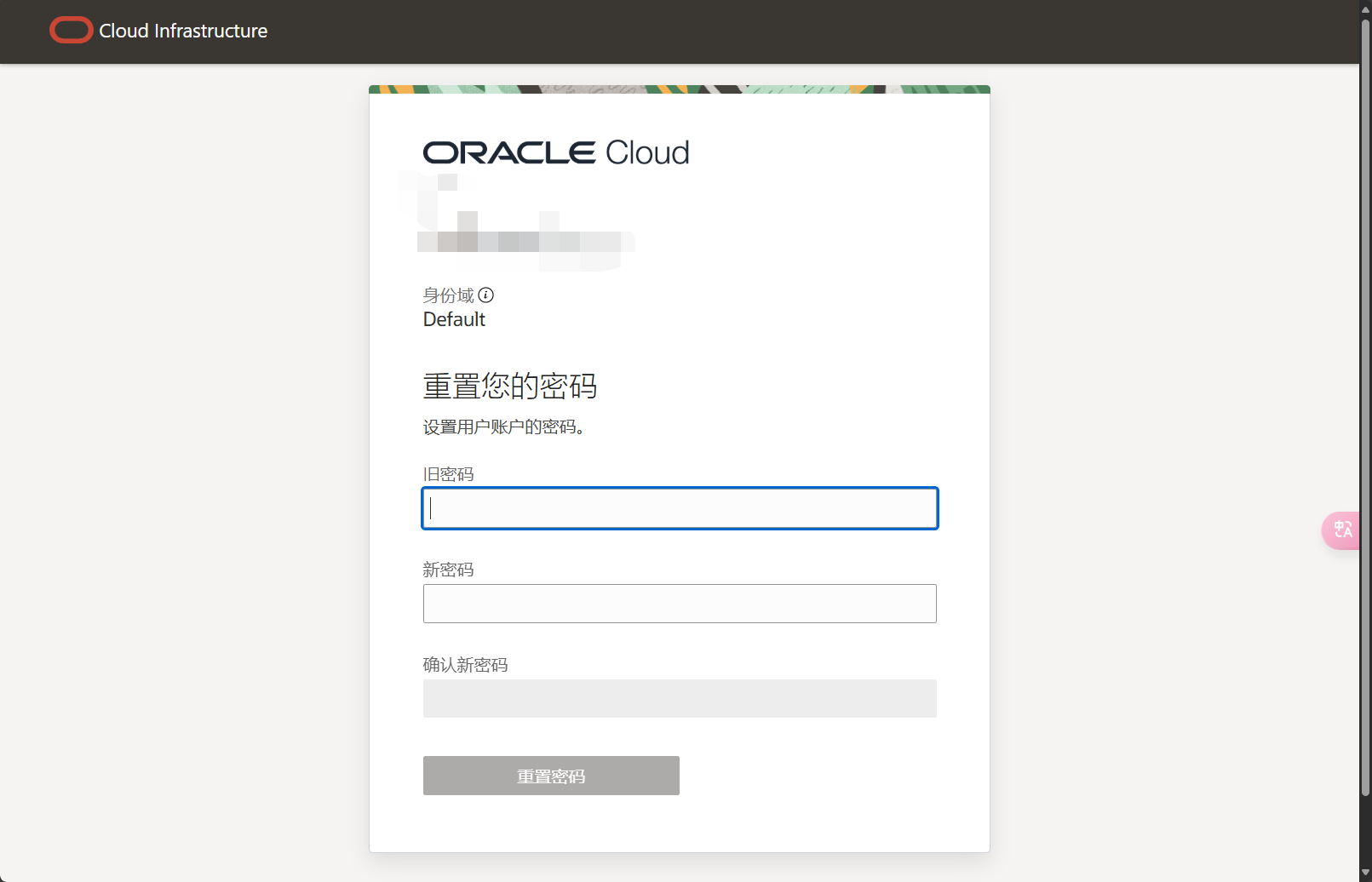
Task: Click the scrollbar up arrow
Action: pos(1365,9)
